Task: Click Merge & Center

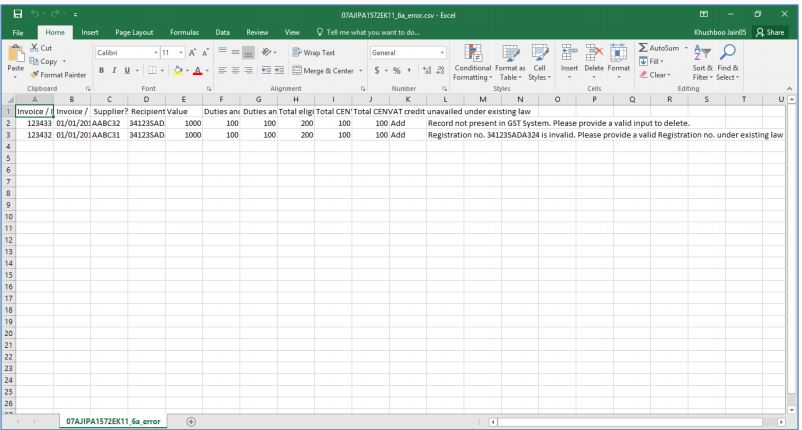Action: pyautogui.click(x=323, y=71)
